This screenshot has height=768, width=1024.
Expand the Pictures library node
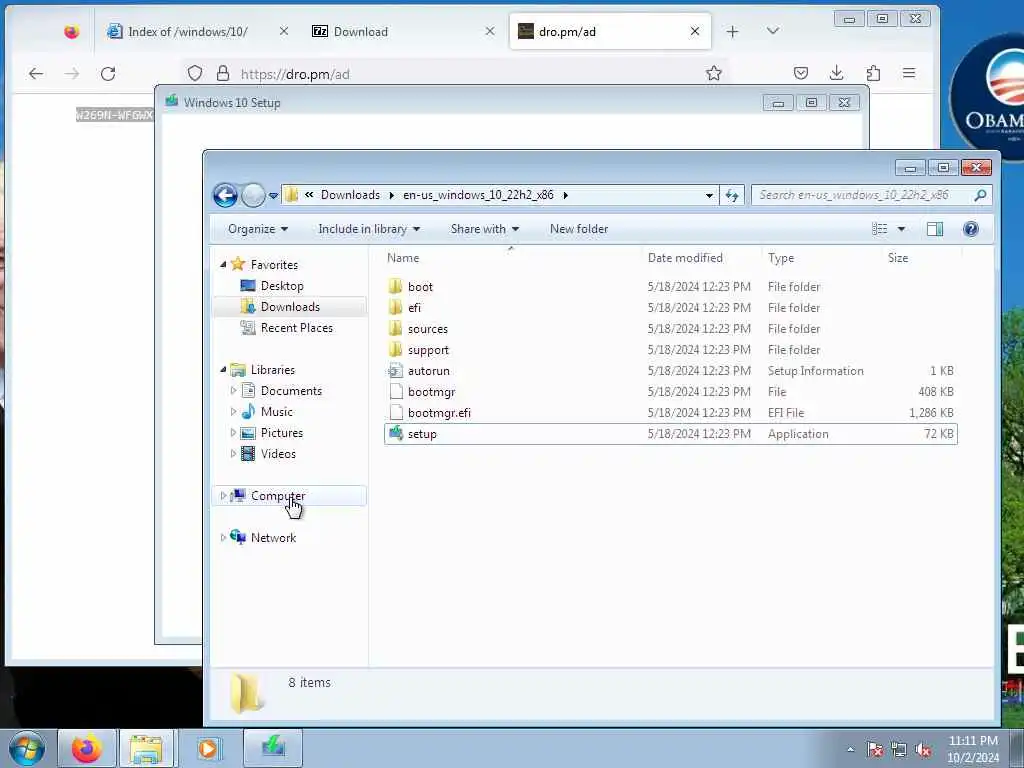point(233,432)
